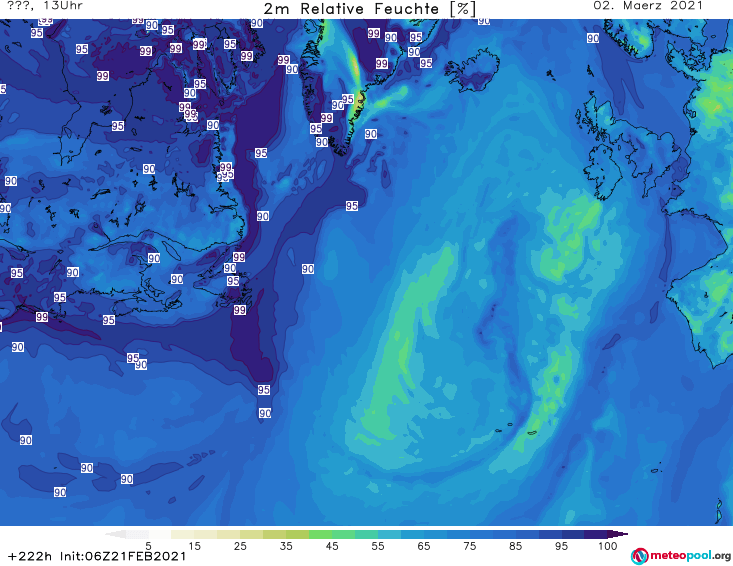Pick the dark purple arrow end of color scale
This screenshot has height=566, width=733.
pos(618,534)
